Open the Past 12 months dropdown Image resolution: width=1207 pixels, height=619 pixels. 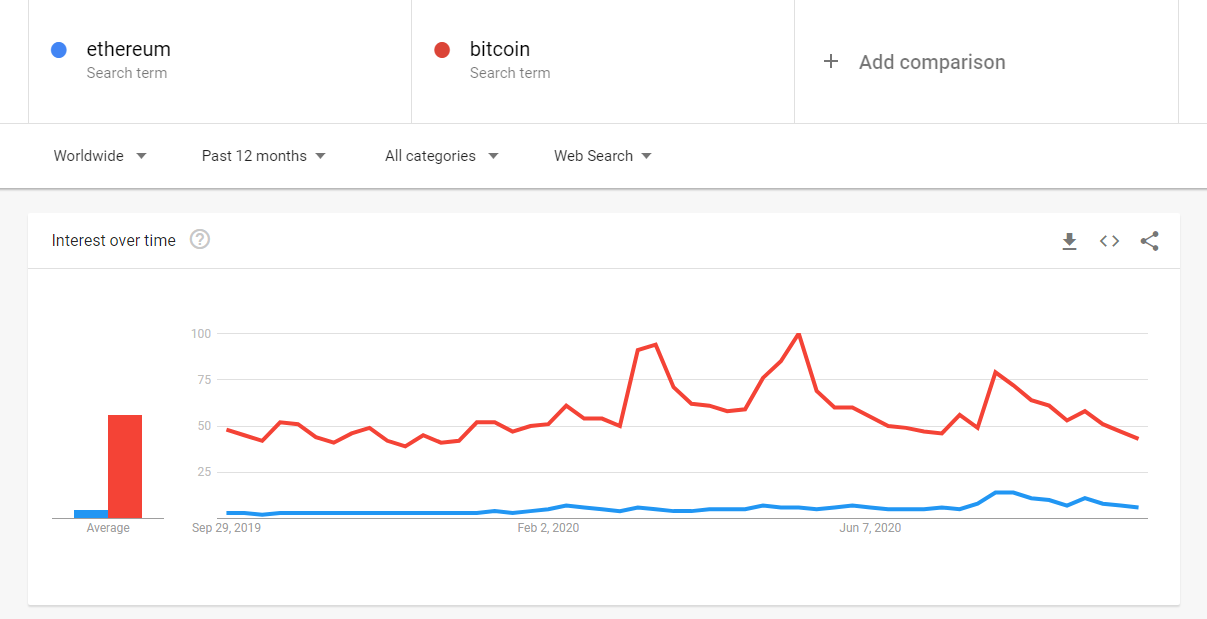click(264, 156)
